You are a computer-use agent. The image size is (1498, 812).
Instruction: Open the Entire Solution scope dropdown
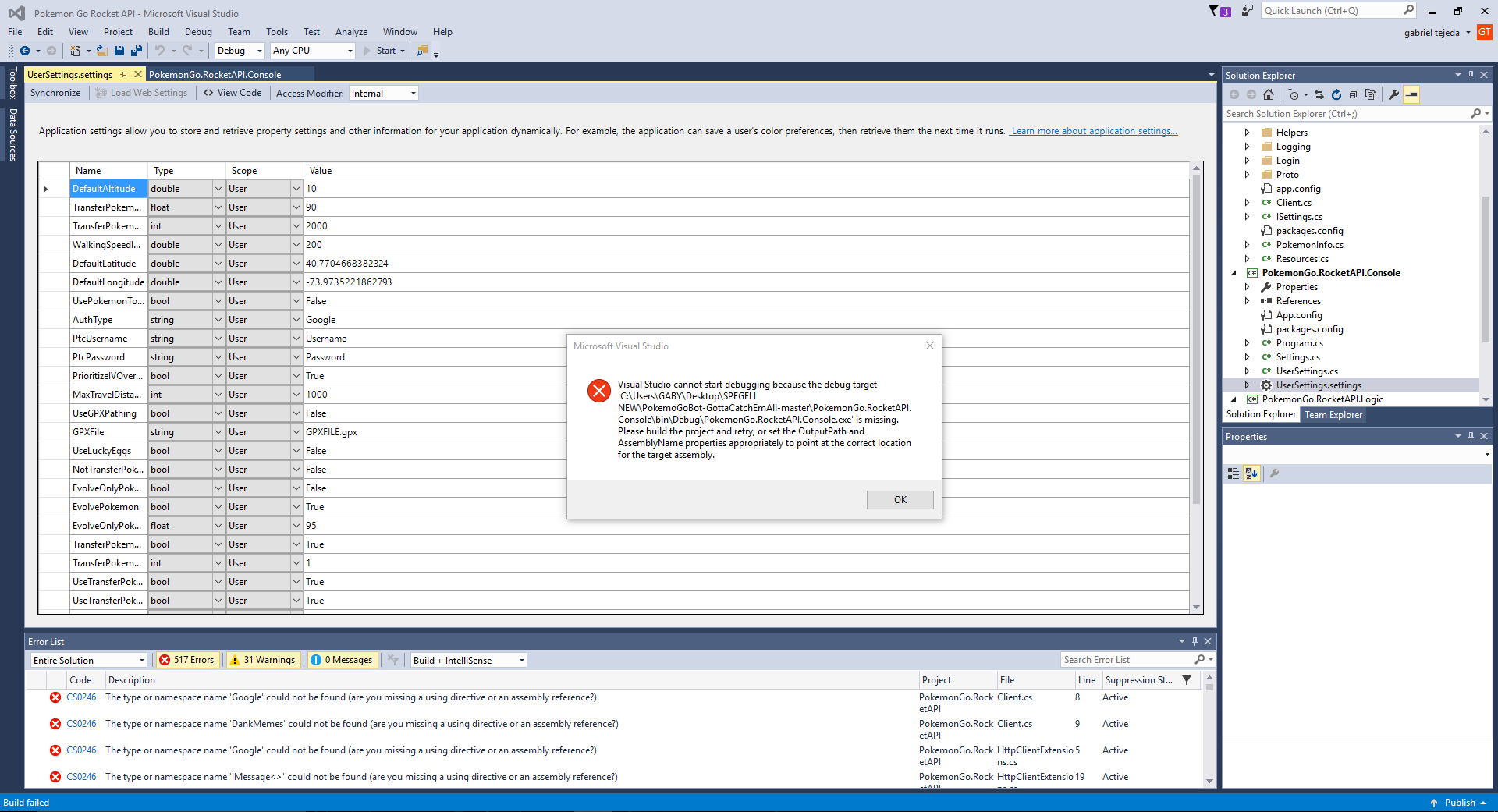[x=89, y=661]
